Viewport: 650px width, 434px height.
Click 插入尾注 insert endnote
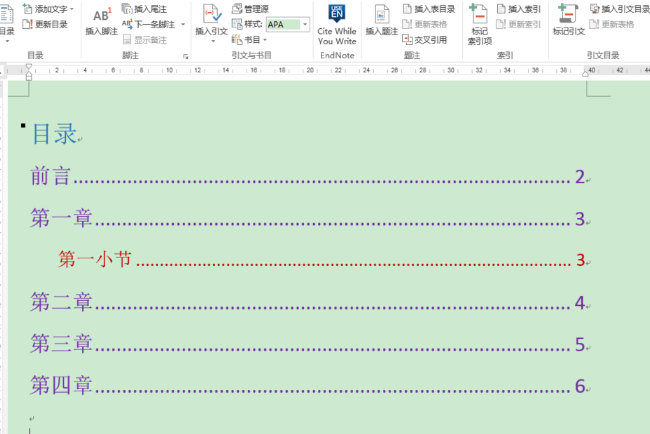[145, 9]
